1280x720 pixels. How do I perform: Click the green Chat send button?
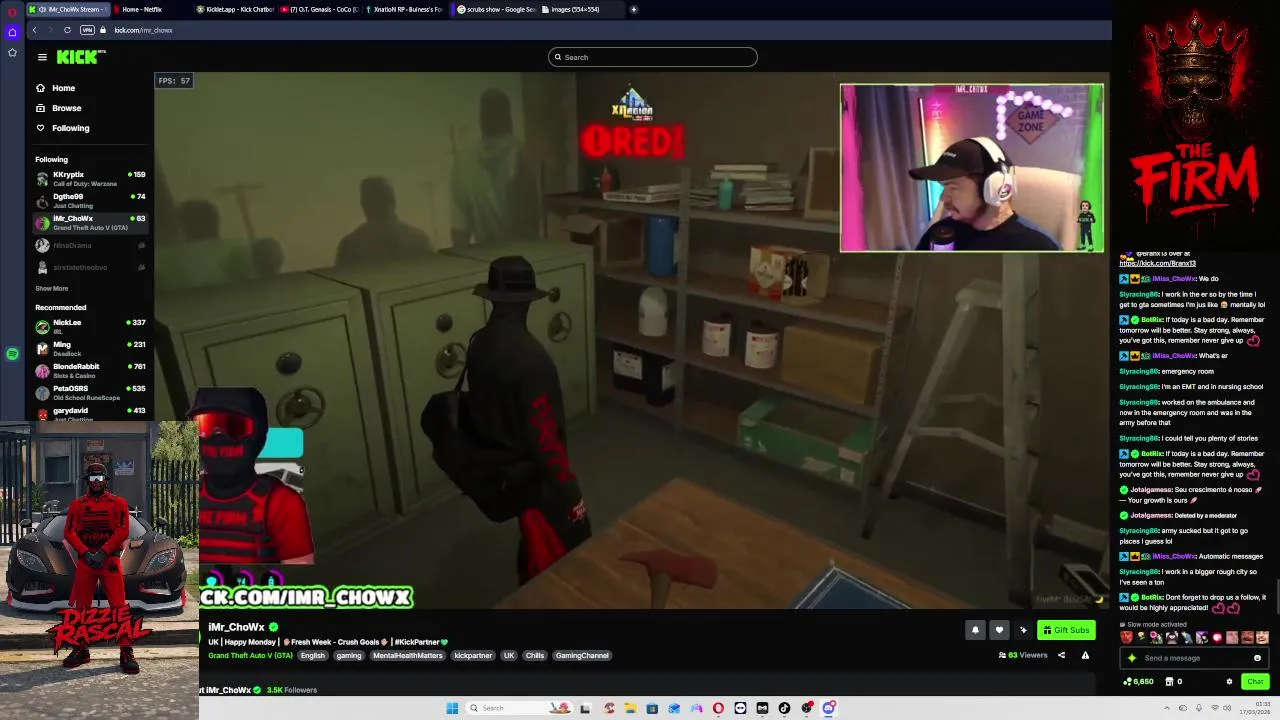tap(1255, 681)
